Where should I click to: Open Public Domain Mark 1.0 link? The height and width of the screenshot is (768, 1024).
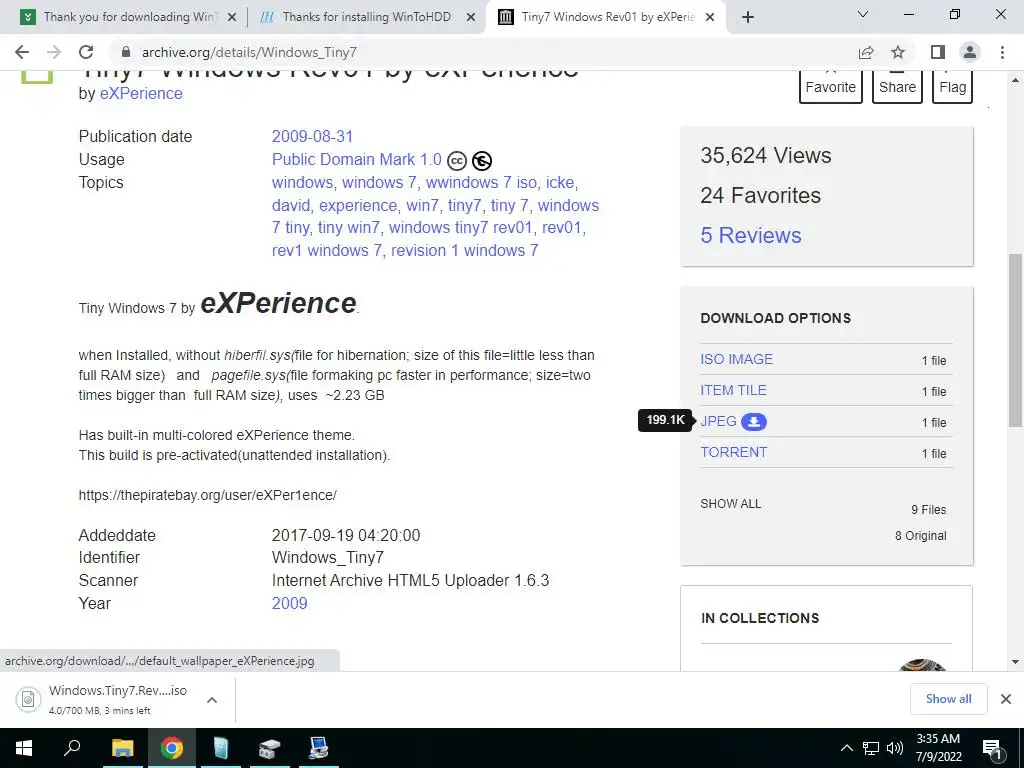coord(357,159)
